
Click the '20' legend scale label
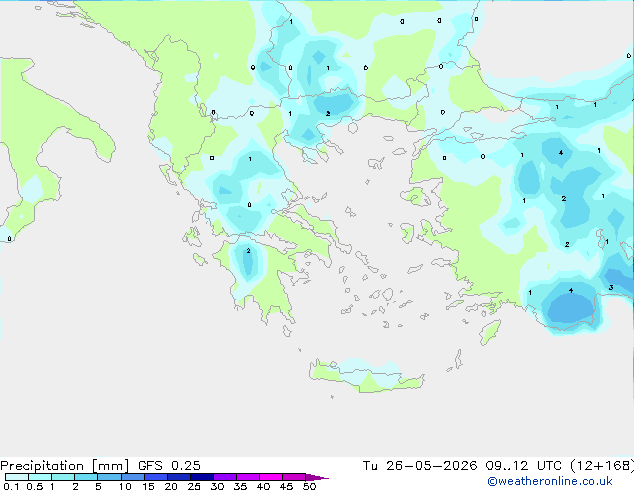(x=171, y=486)
